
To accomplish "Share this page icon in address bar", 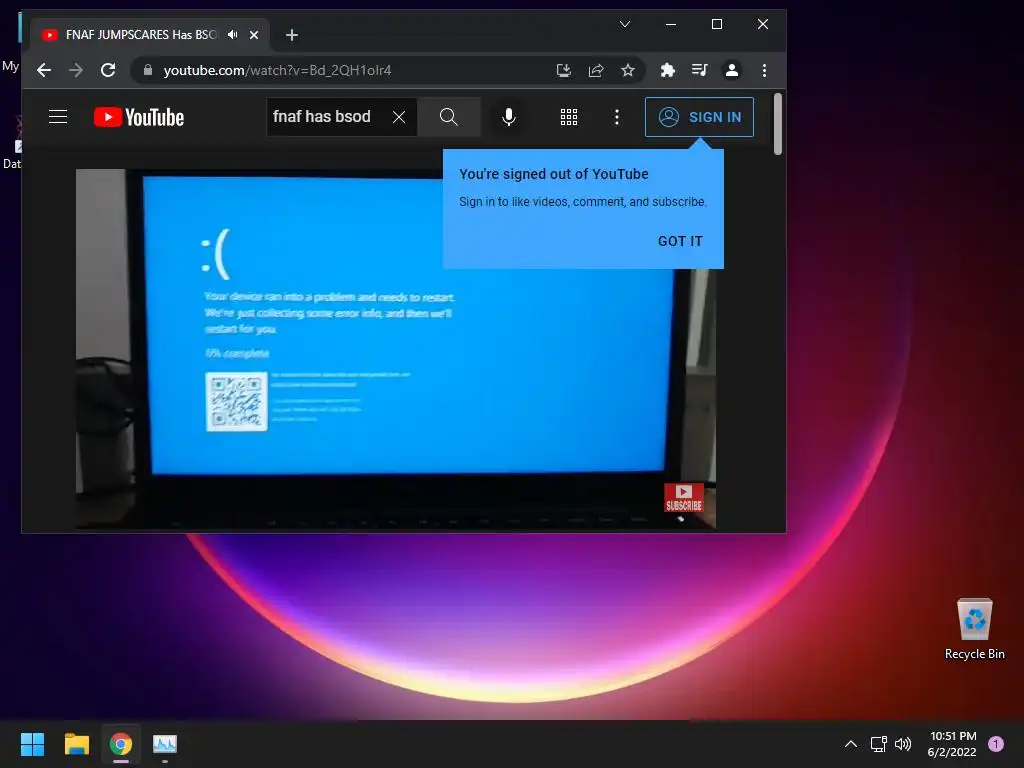I will [596, 71].
